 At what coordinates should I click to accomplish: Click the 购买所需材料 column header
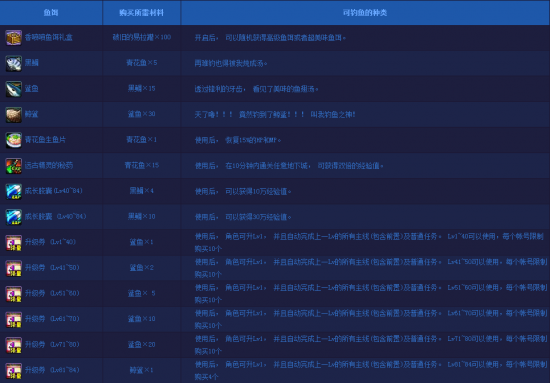click(141, 13)
